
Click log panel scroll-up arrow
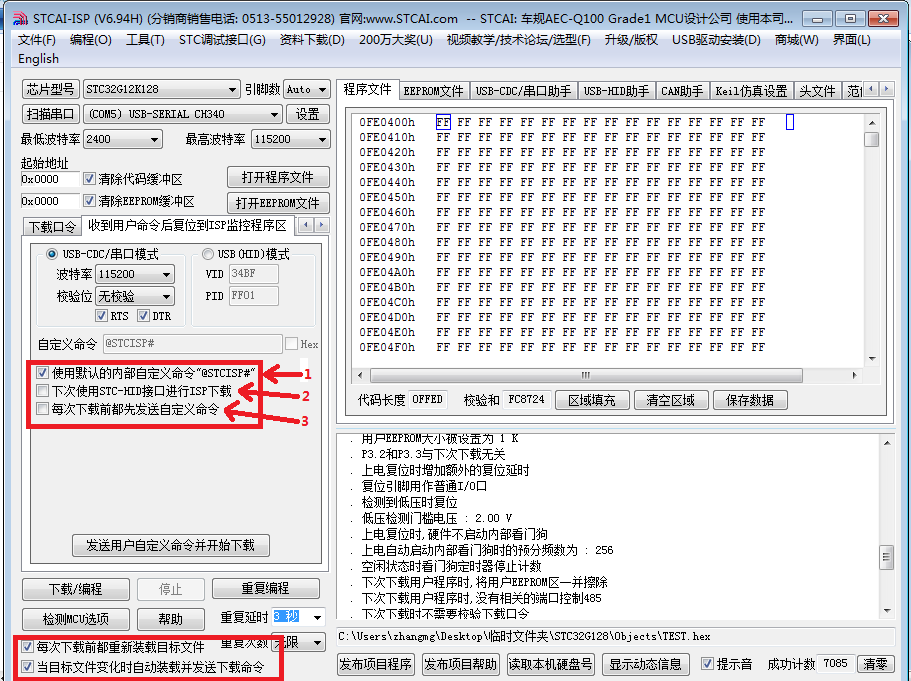tap(887, 443)
